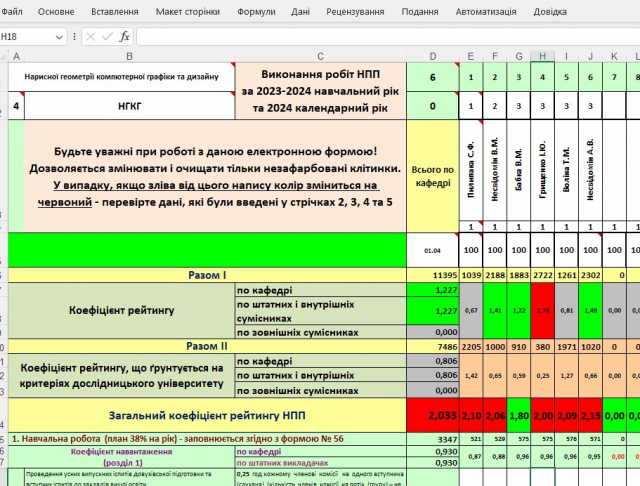
Task: Select column E header
Action: click(x=471, y=56)
